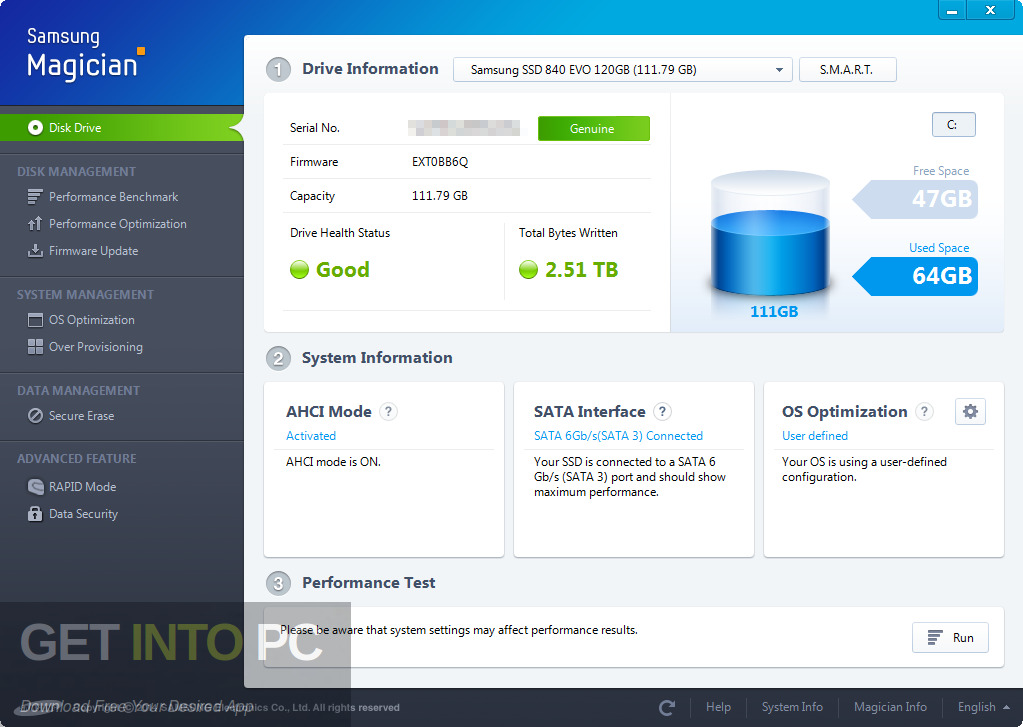Click SATA 6Gb/s(SATA 3) Connected link
1023x727 pixels.
click(618, 435)
